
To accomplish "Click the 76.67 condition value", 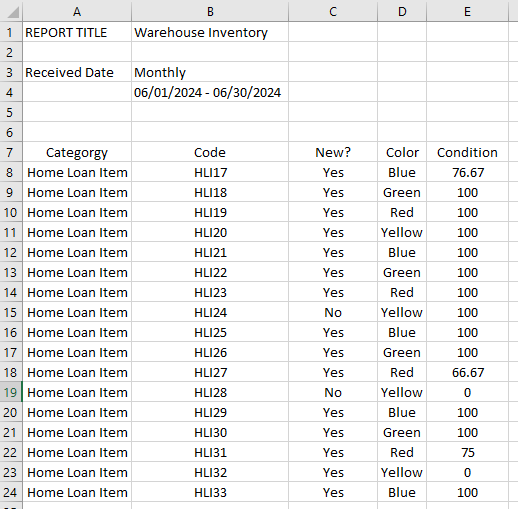I will 467,172.
